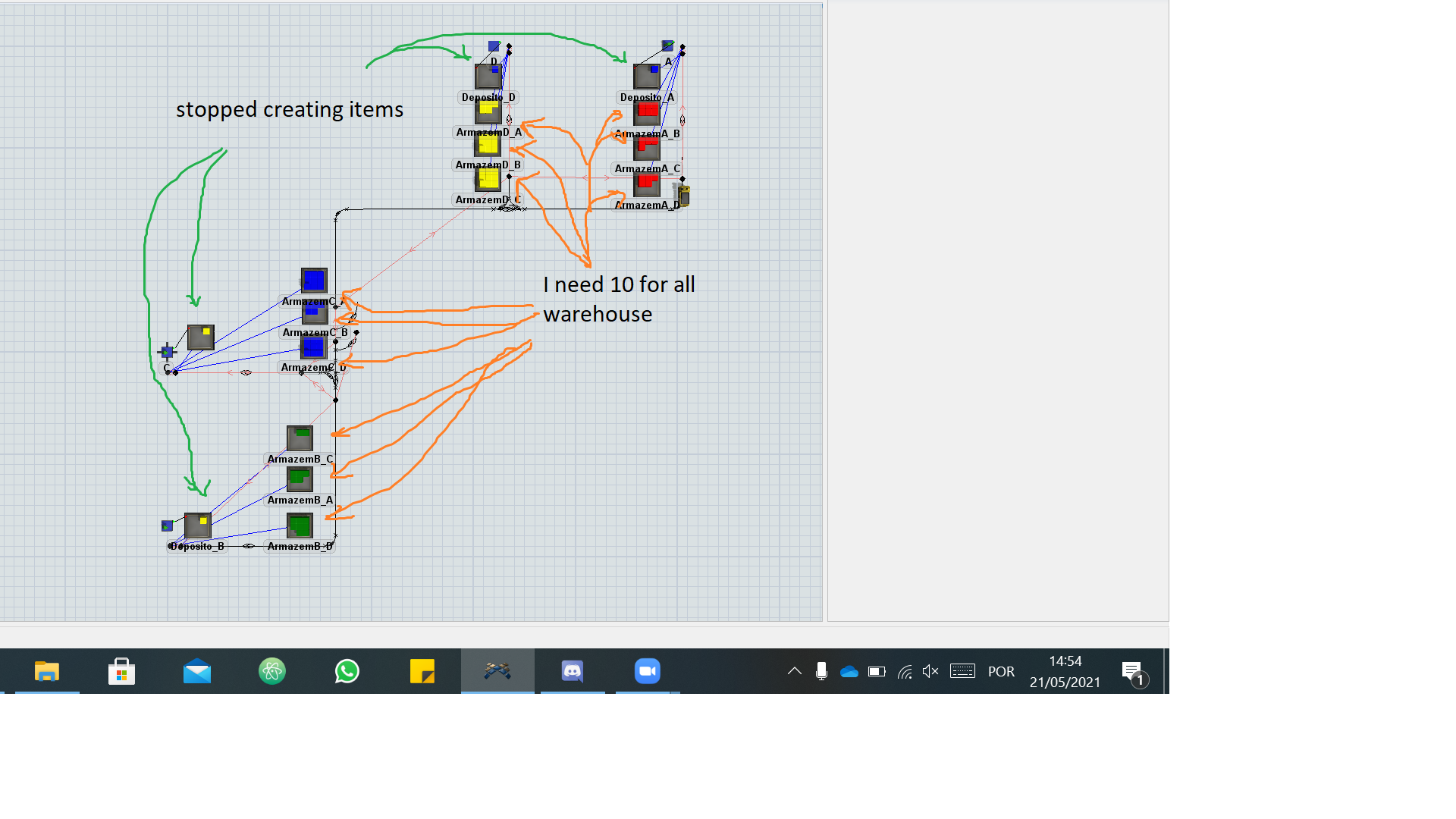This screenshot has height=819, width=1456.
Task: Select the green ArmazemB_C warehouse
Action: point(300,438)
